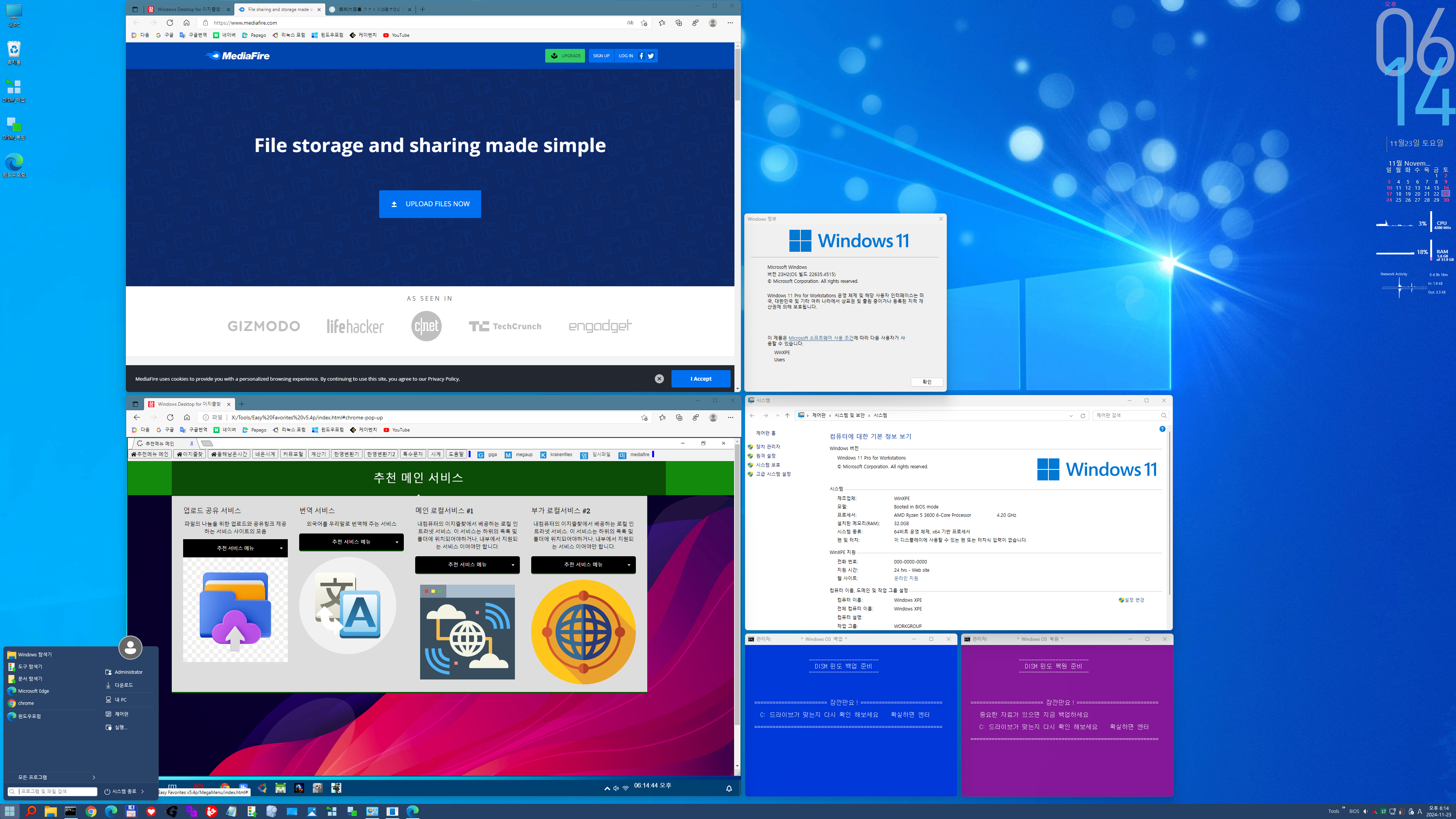Screen dimensions: 1456x819
Task: Open the user avatar in start menu
Action: click(130, 647)
